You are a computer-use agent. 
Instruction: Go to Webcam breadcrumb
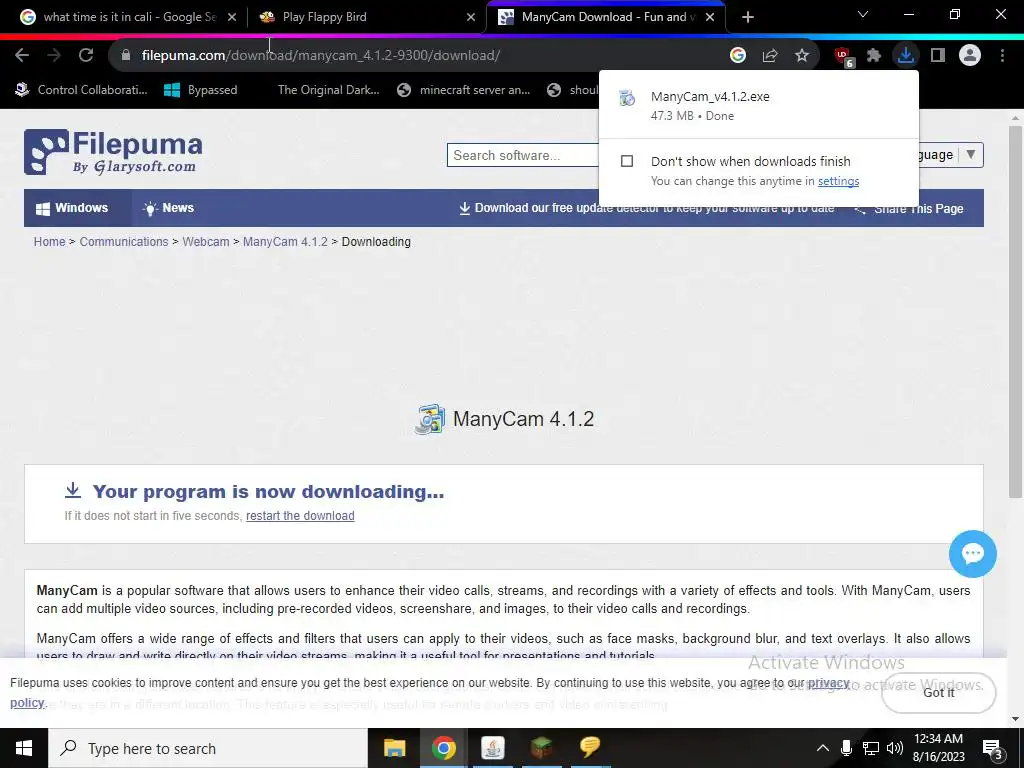point(206,242)
